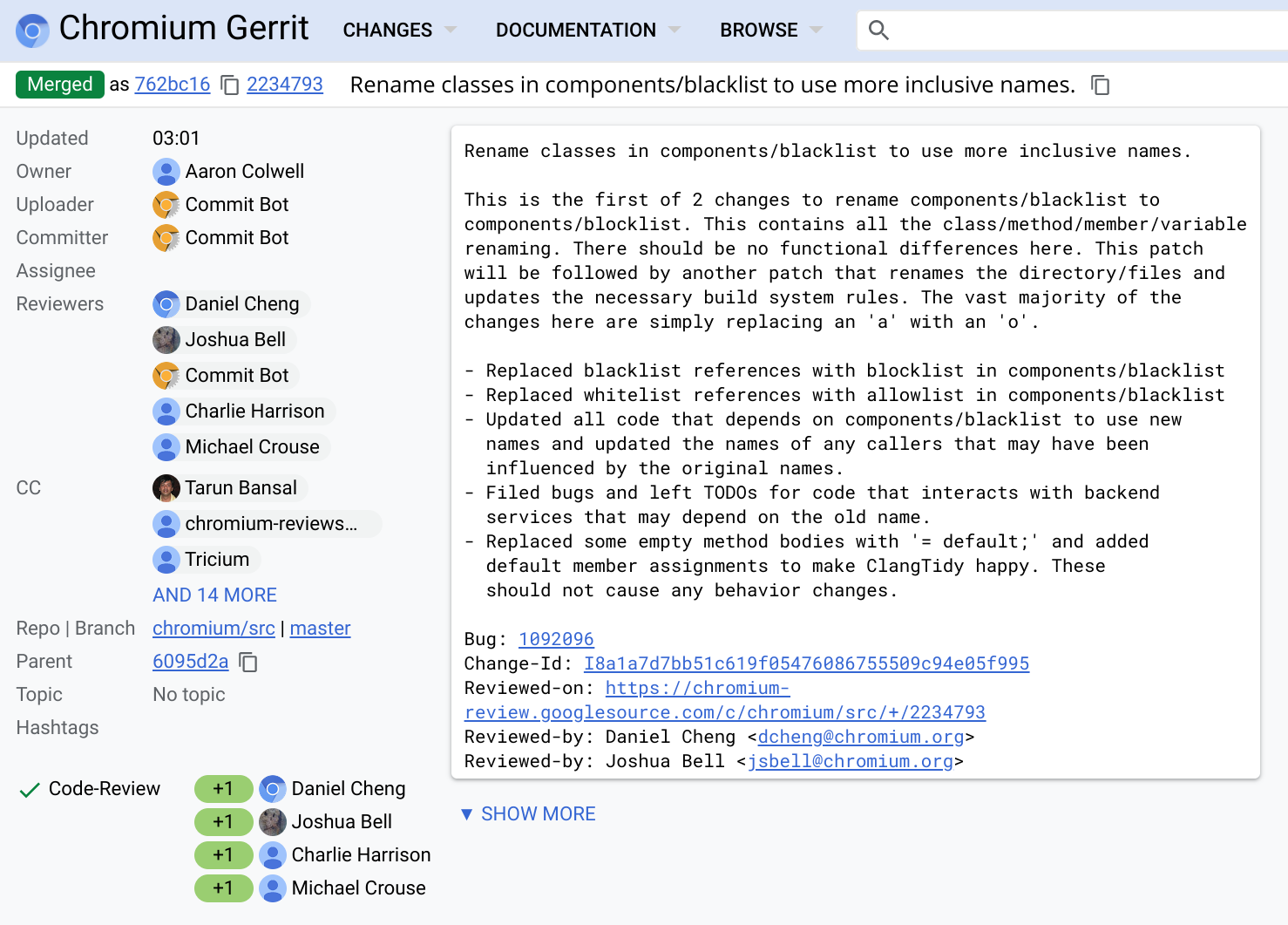Expand commit message with SHOW MORE
1288x925 pixels.
tap(528, 814)
